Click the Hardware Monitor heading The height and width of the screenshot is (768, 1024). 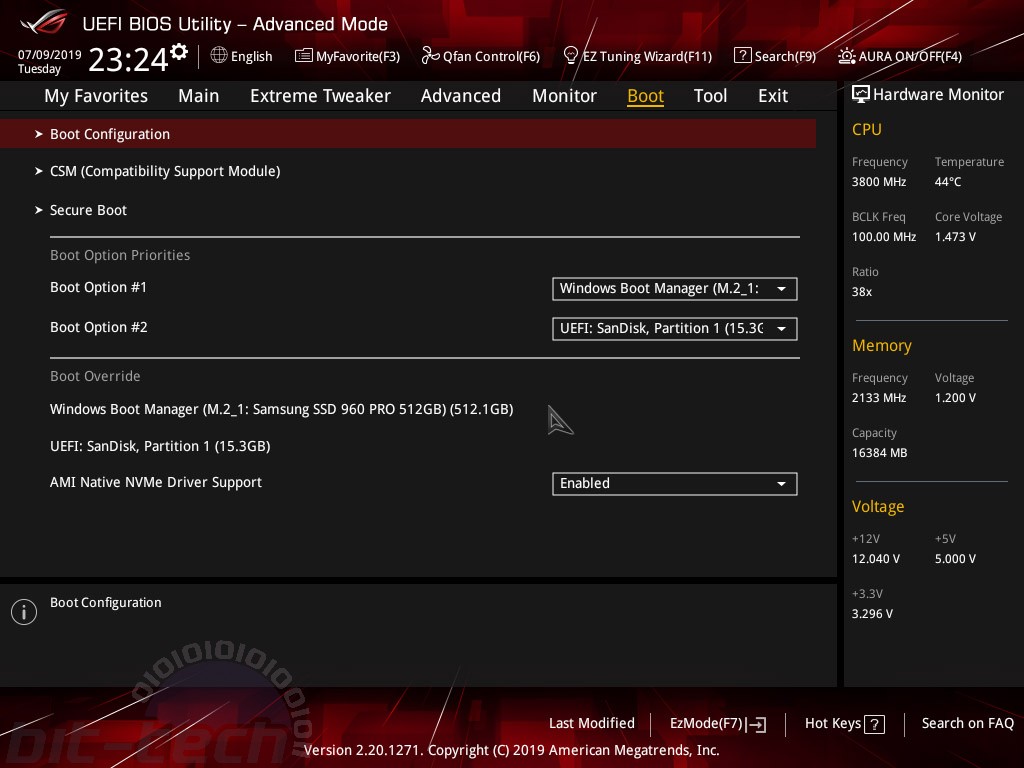(938, 95)
